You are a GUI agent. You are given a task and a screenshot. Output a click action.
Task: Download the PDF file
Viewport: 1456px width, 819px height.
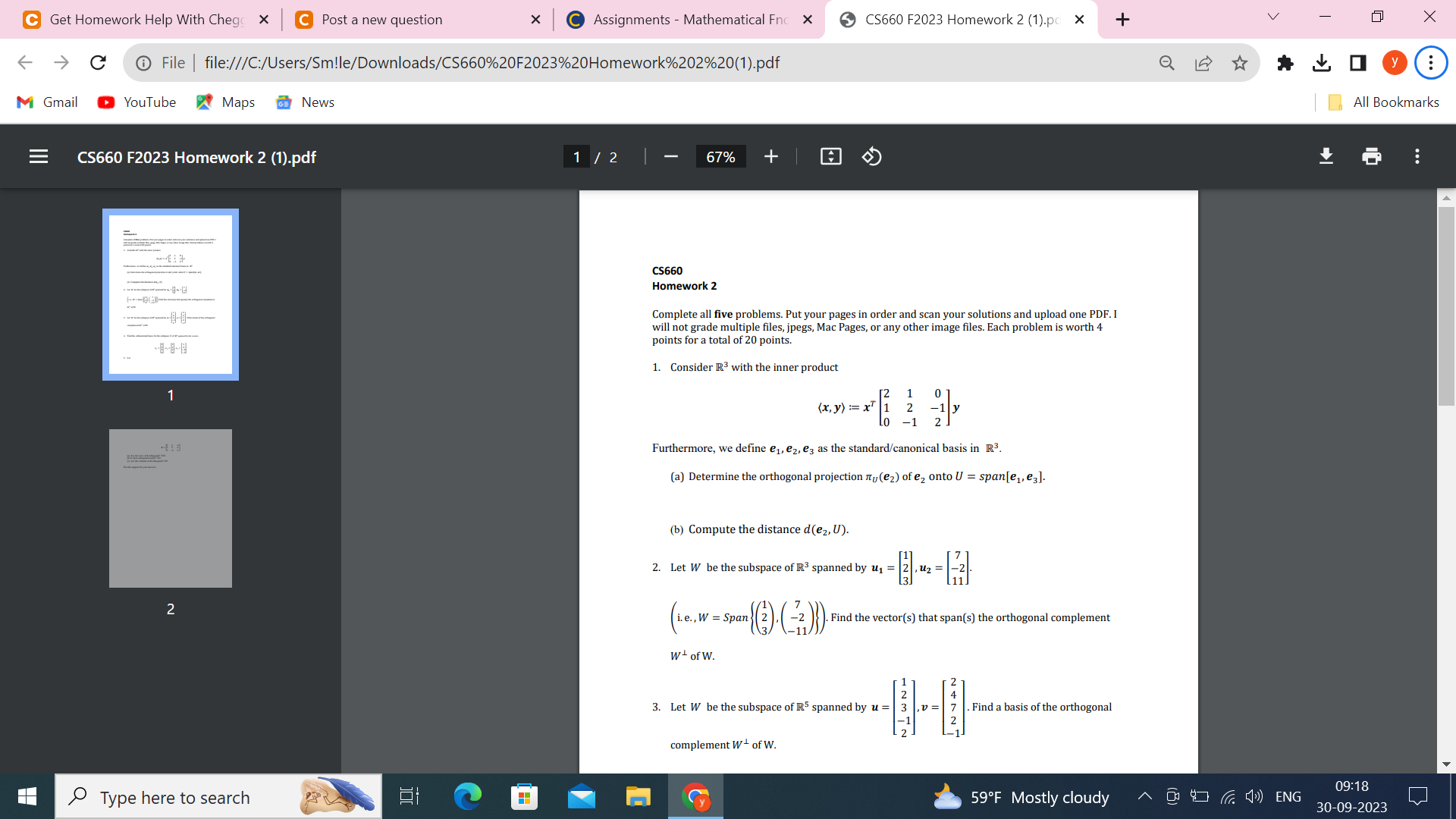(1326, 156)
